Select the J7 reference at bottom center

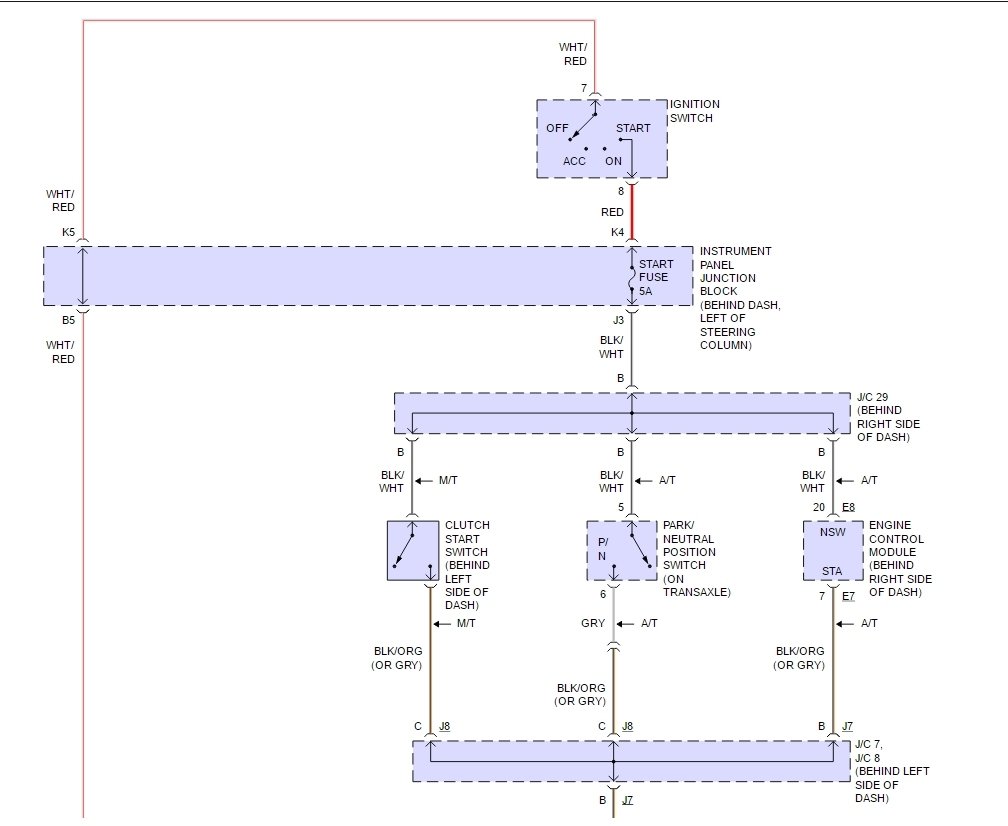coord(627,800)
